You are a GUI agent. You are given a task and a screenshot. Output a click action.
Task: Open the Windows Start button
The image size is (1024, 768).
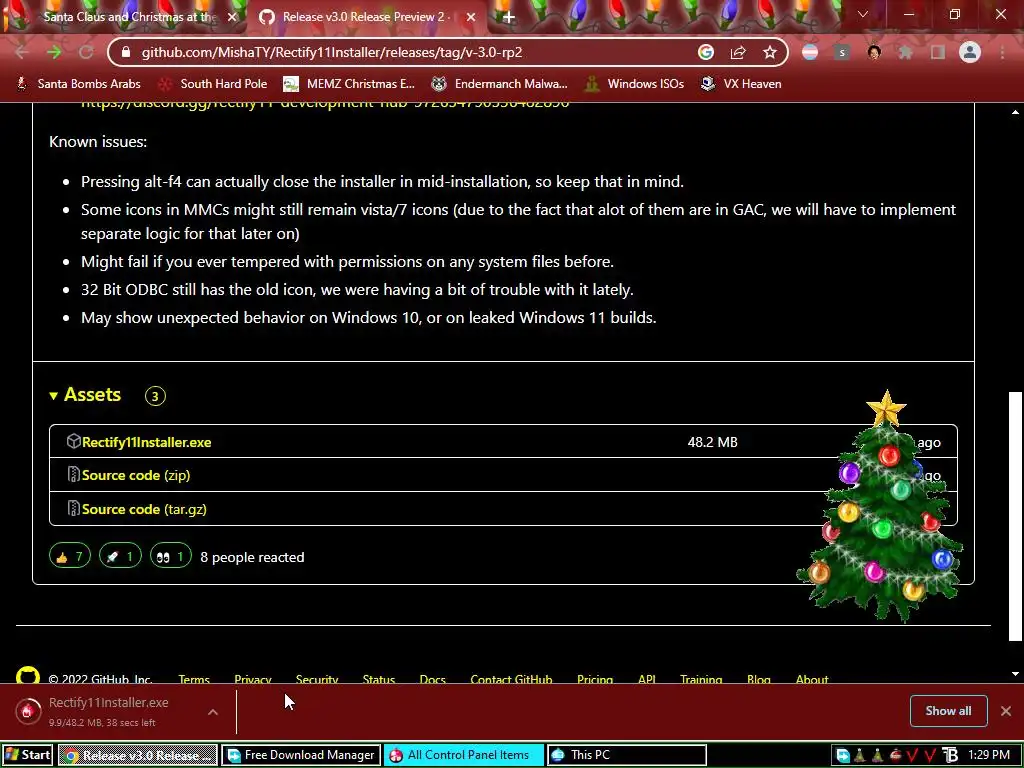27,755
